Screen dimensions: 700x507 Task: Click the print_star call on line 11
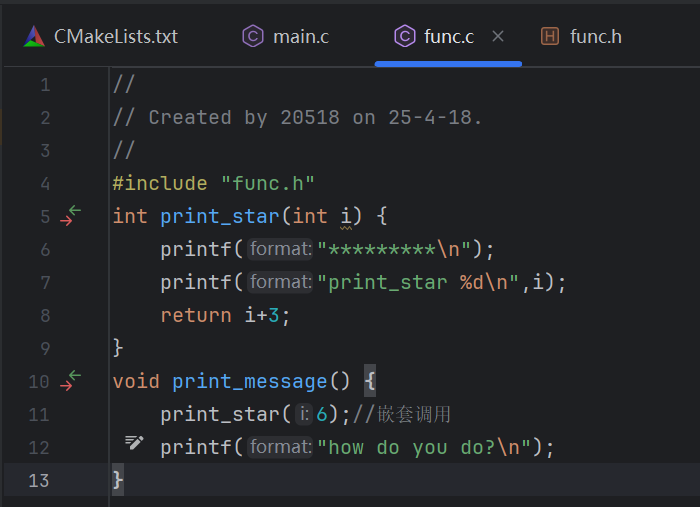220,415
